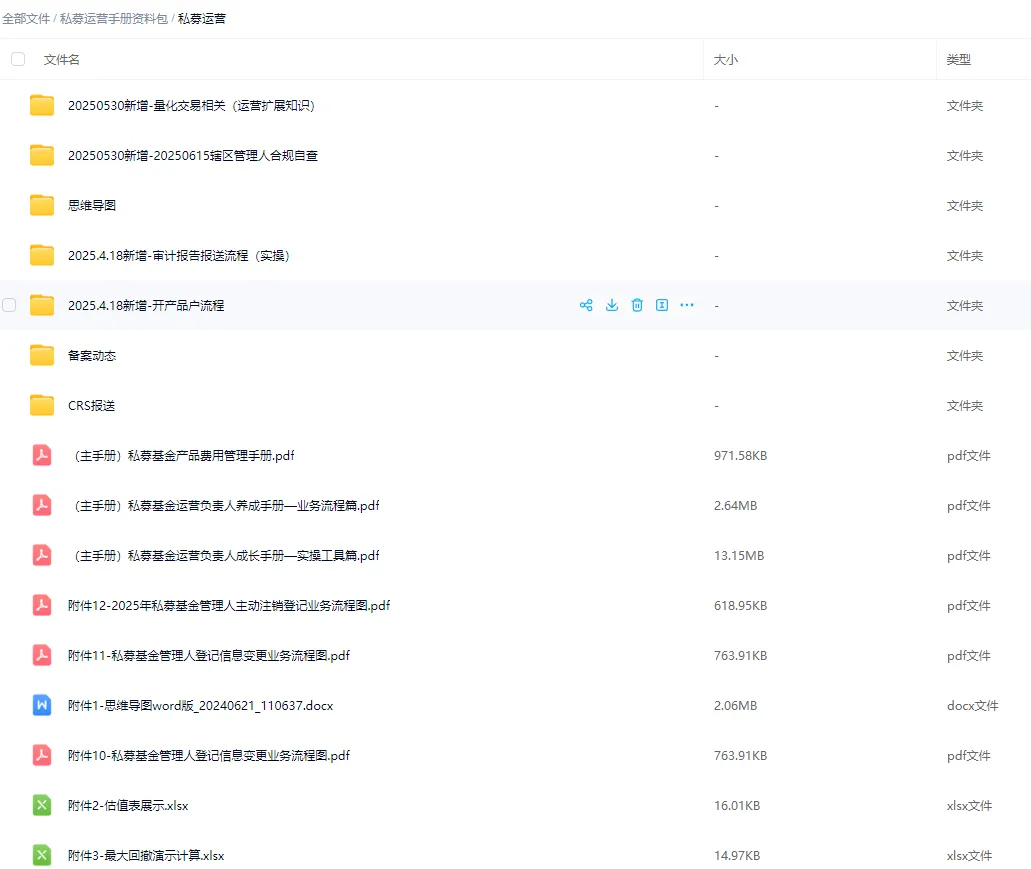
Task: Check the checkbox for 开产品户流程 row
Action: click(9, 305)
